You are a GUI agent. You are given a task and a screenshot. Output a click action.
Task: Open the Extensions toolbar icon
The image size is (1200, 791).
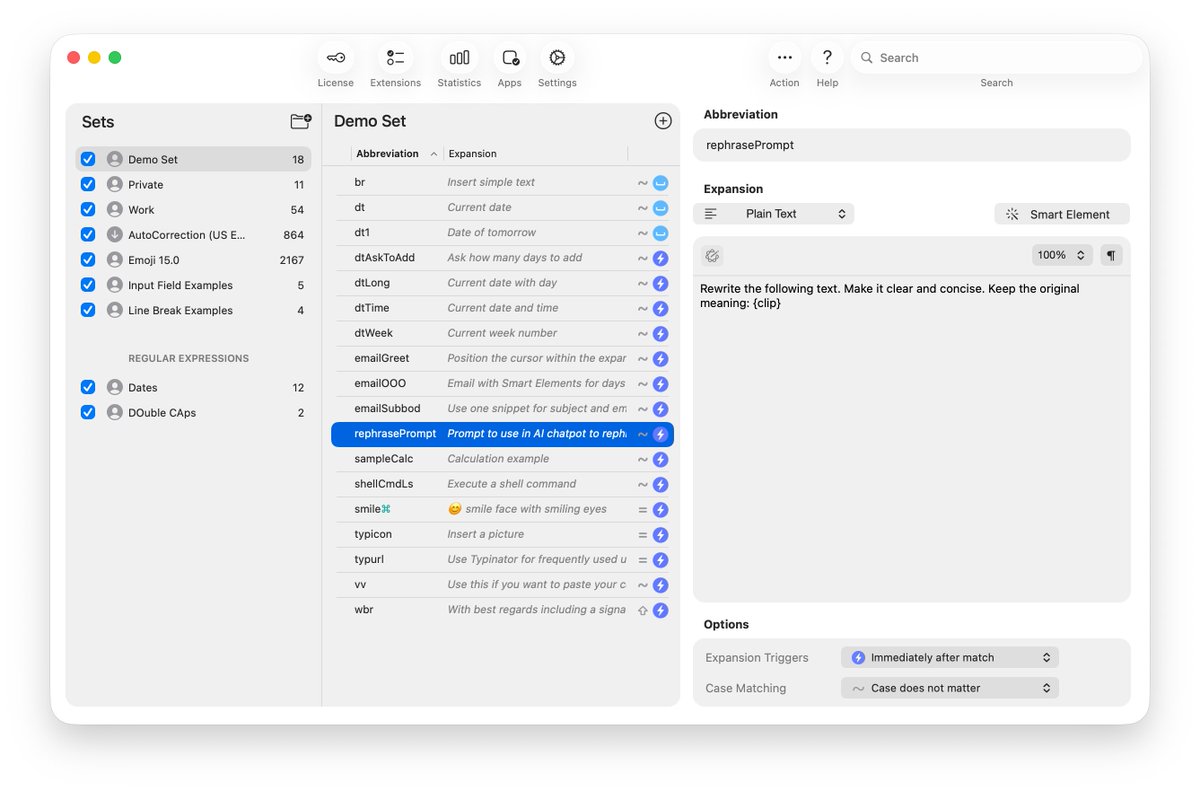point(396,58)
